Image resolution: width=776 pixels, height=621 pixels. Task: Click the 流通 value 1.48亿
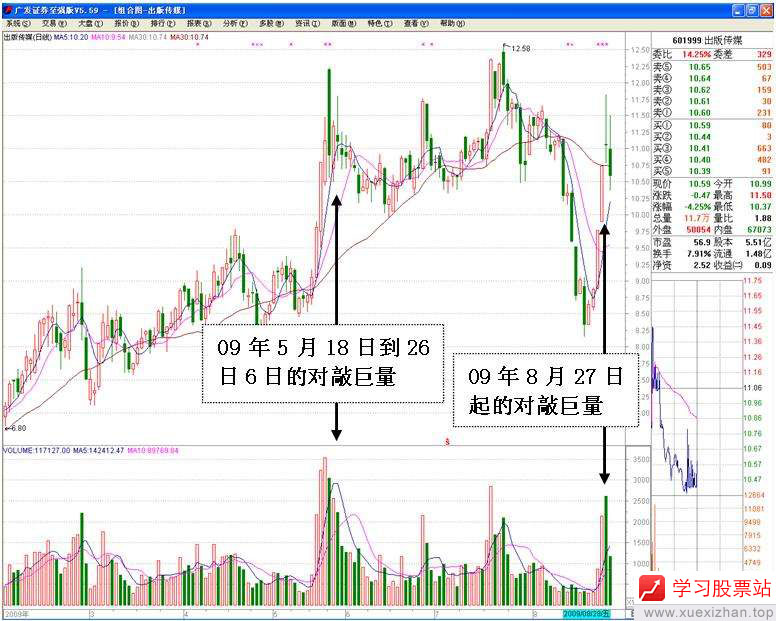click(759, 254)
